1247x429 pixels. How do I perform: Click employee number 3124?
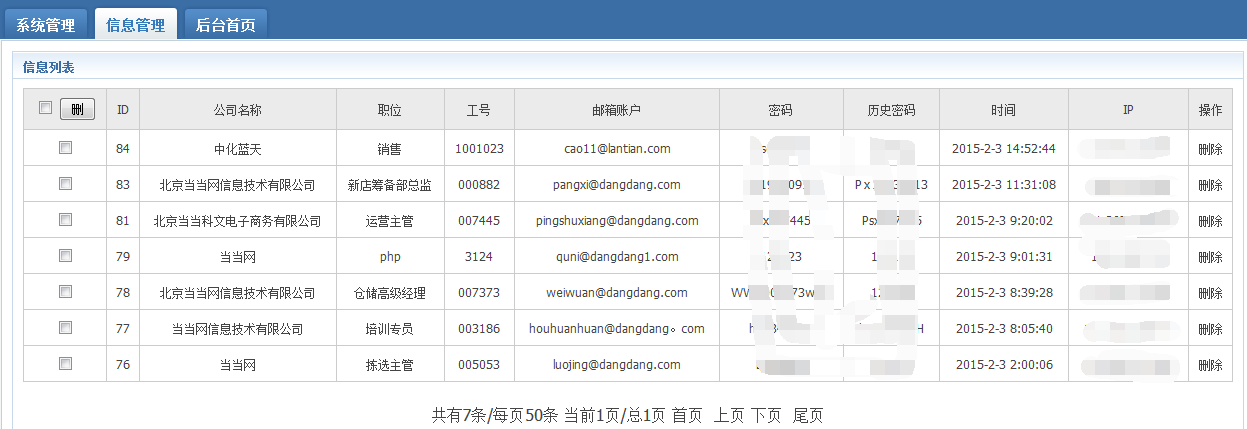point(479,257)
